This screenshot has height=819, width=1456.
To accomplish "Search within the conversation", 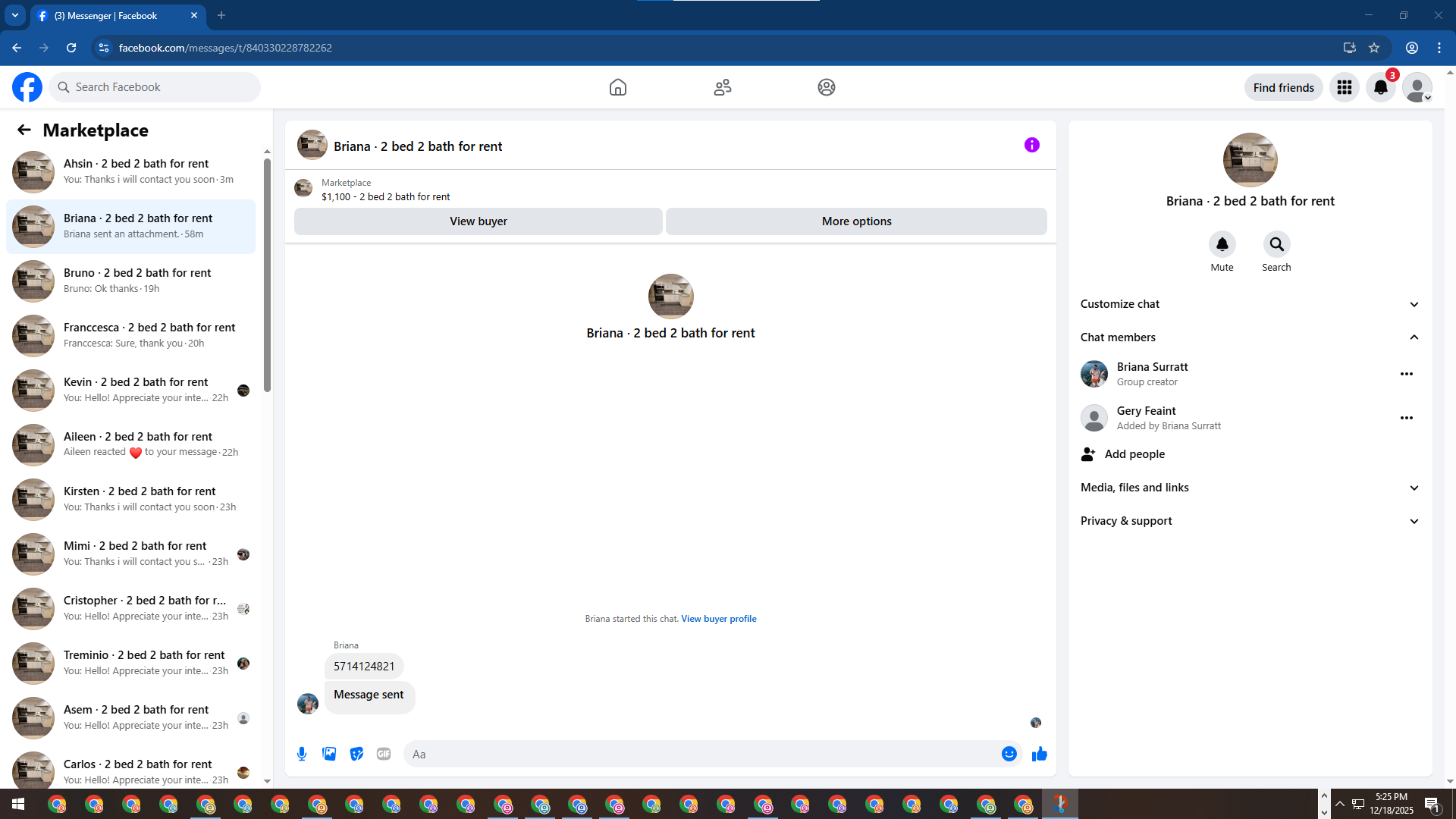I will tap(1277, 244).
